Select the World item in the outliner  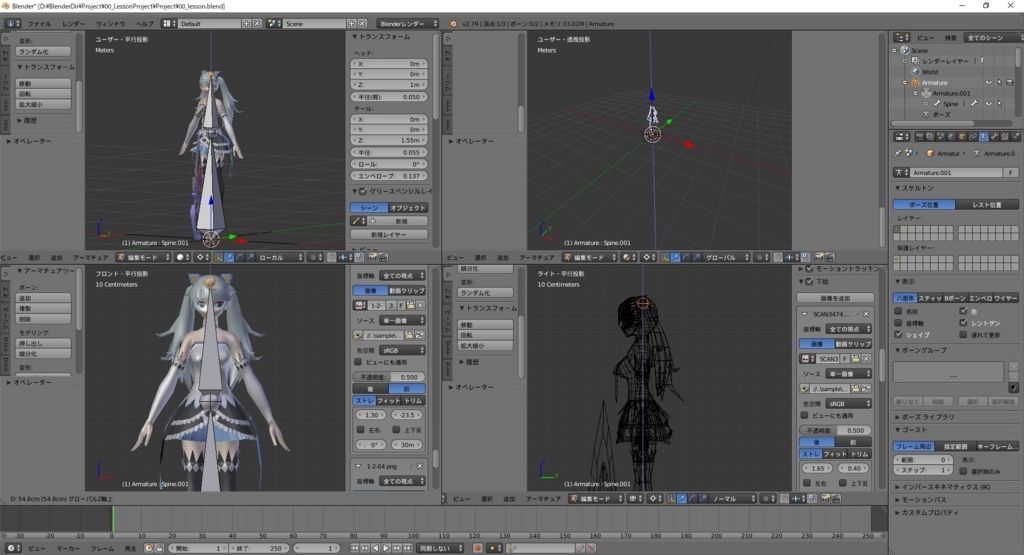coord(930,72)
